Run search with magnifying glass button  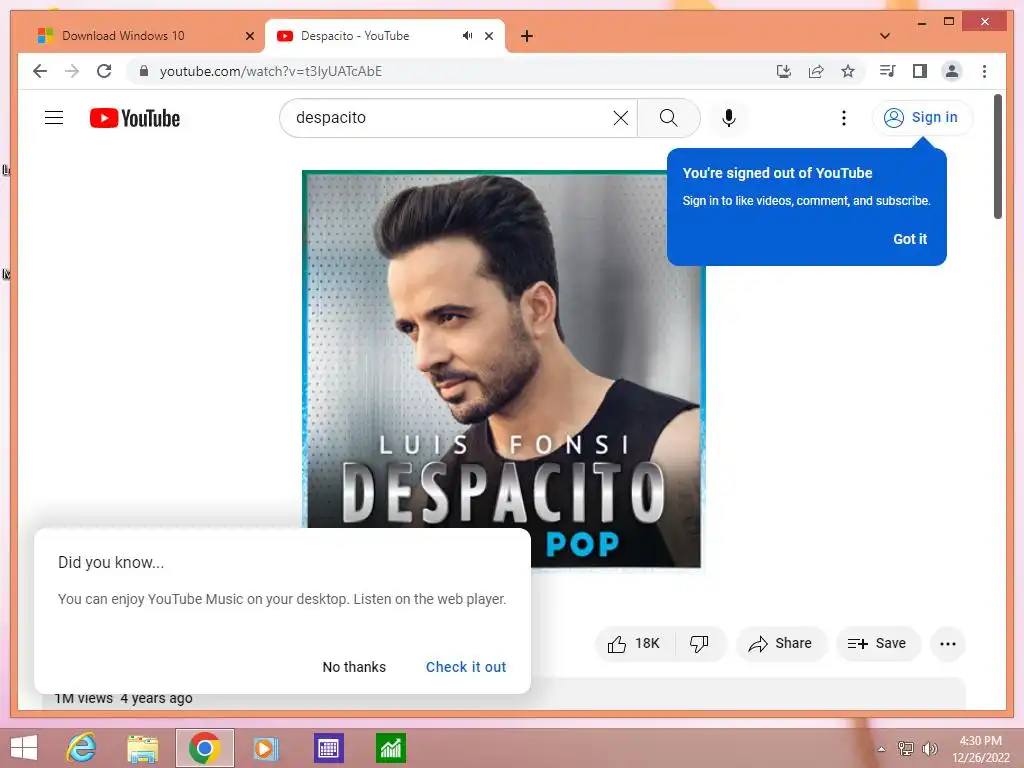click(669, 118)
